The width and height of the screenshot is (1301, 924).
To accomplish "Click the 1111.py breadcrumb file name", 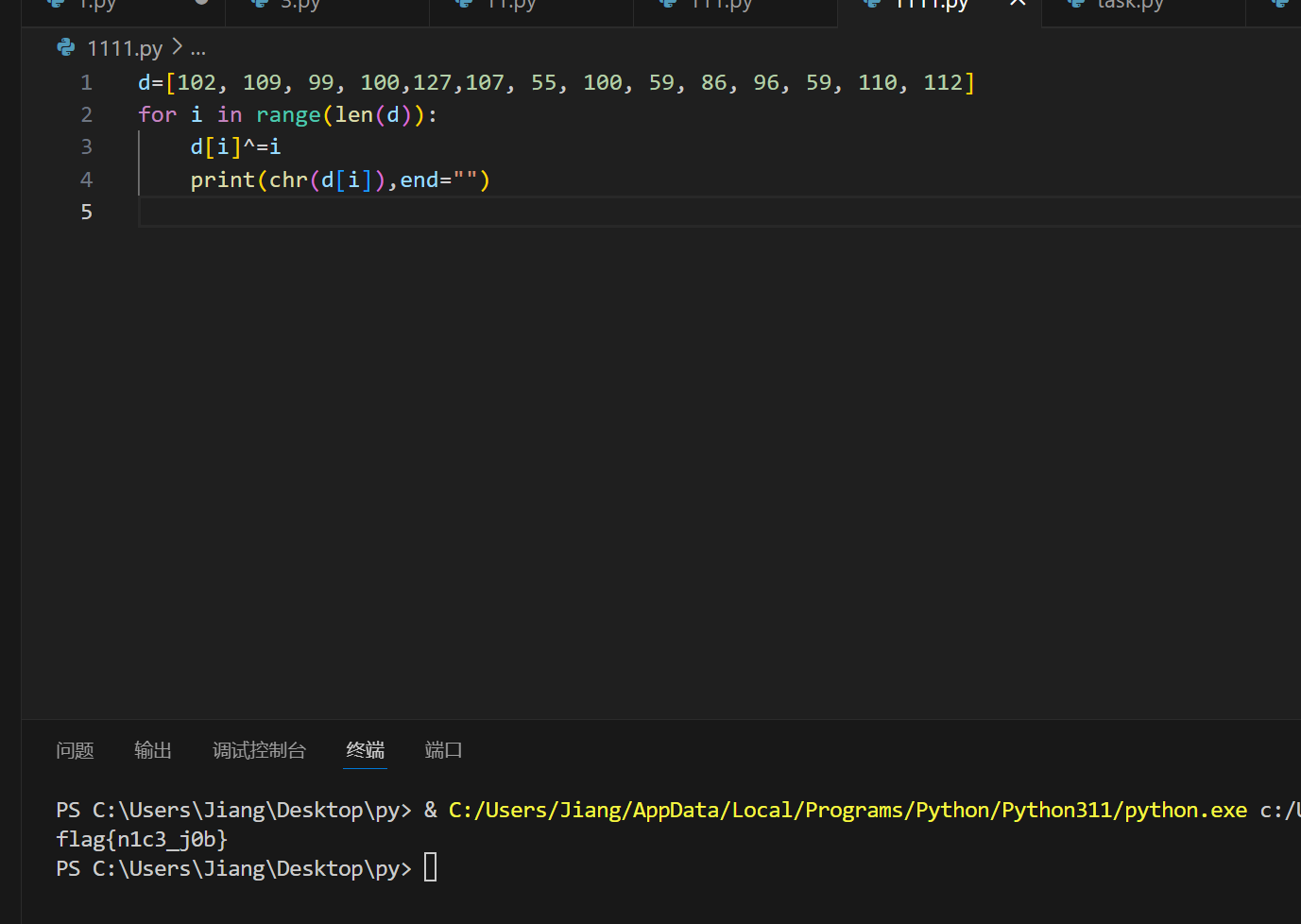I will coord(125,48).
